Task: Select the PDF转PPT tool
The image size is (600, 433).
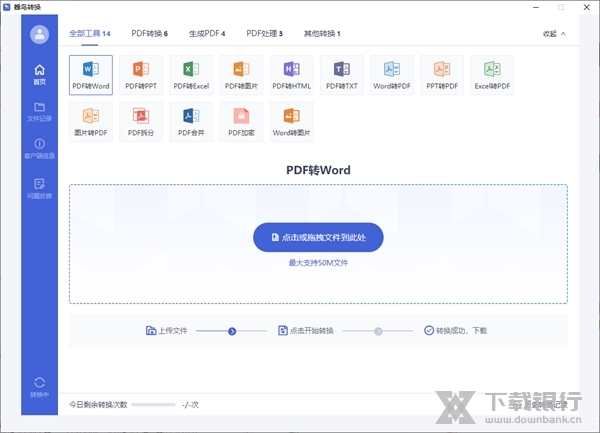Action: [141, 75]
